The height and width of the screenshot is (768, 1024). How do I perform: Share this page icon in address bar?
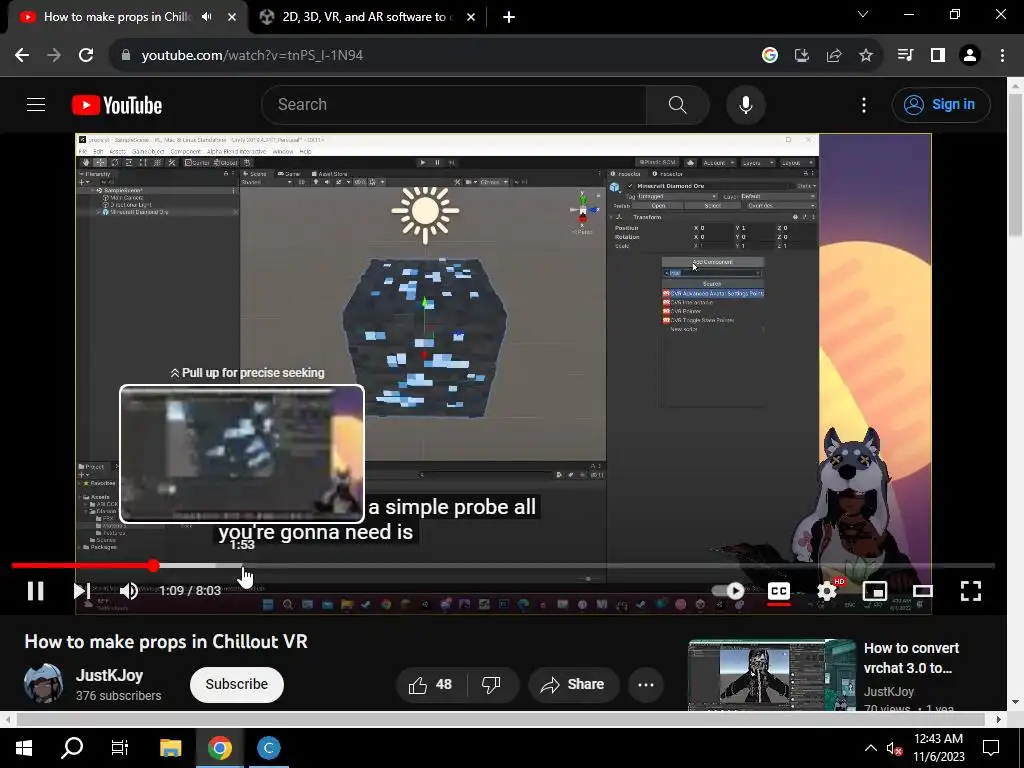tap(833, 55)
